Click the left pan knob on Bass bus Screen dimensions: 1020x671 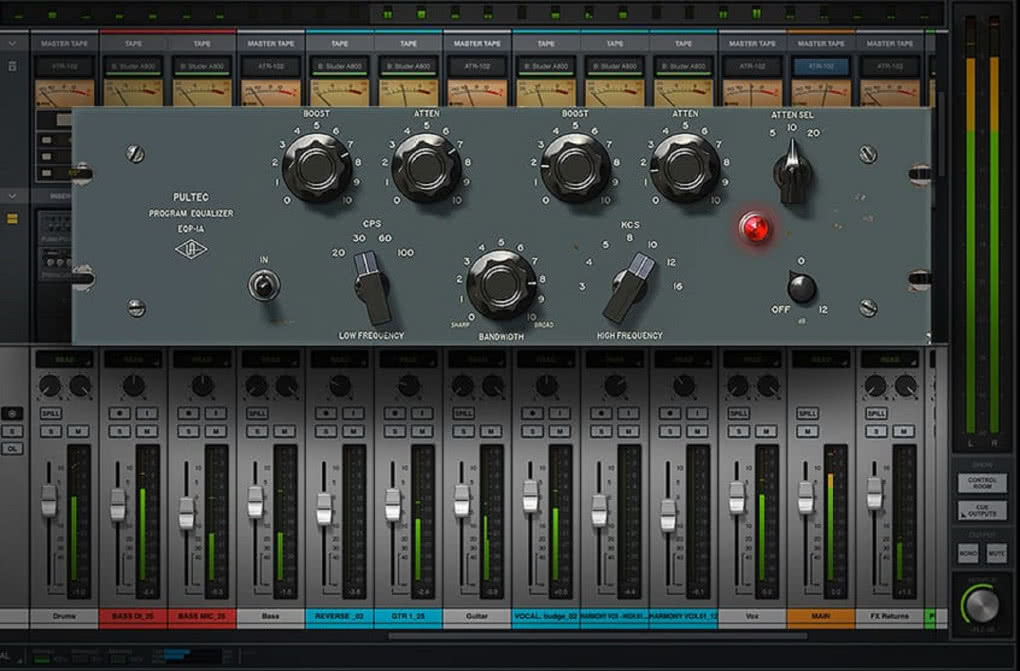256,385
